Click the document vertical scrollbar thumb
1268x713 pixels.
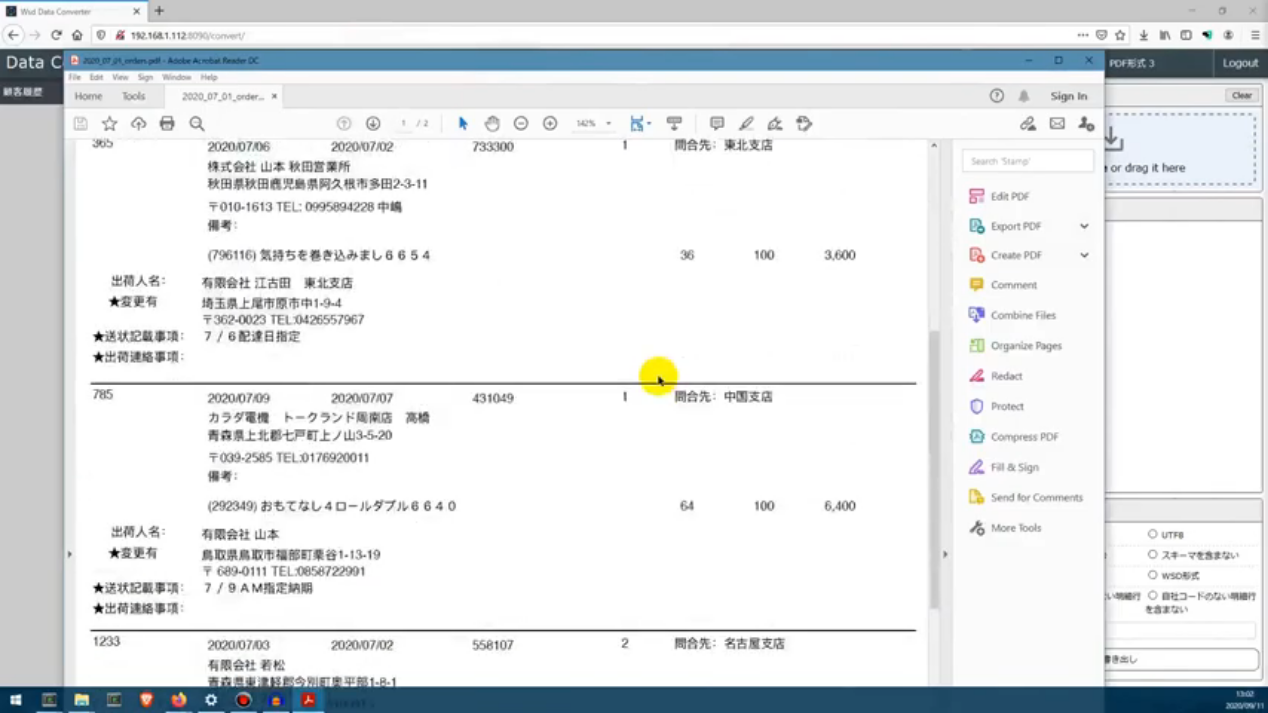[935, 470]
